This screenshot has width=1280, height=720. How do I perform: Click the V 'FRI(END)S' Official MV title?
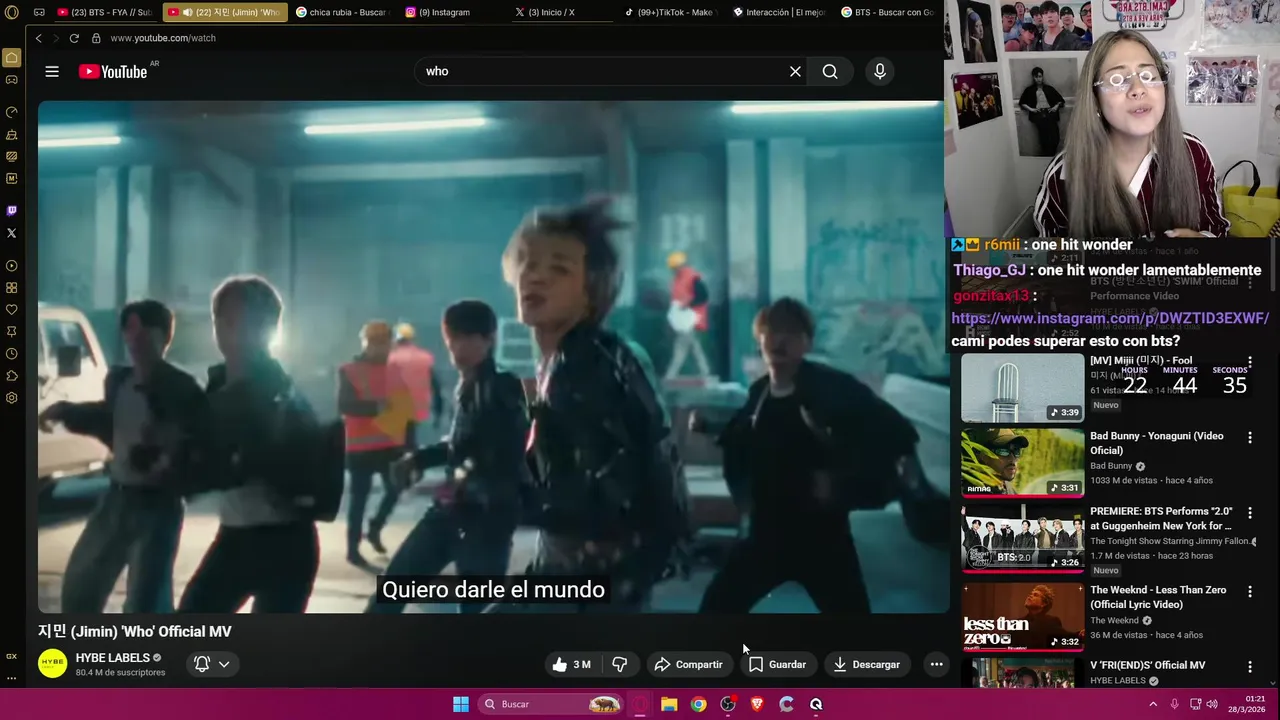click(x=1147, y=665)
